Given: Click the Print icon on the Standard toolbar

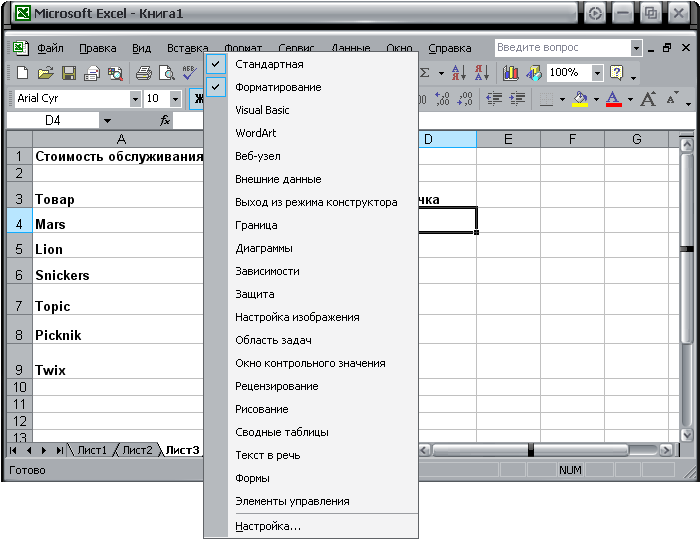Looking at the screenshot, I should (143, 73).
